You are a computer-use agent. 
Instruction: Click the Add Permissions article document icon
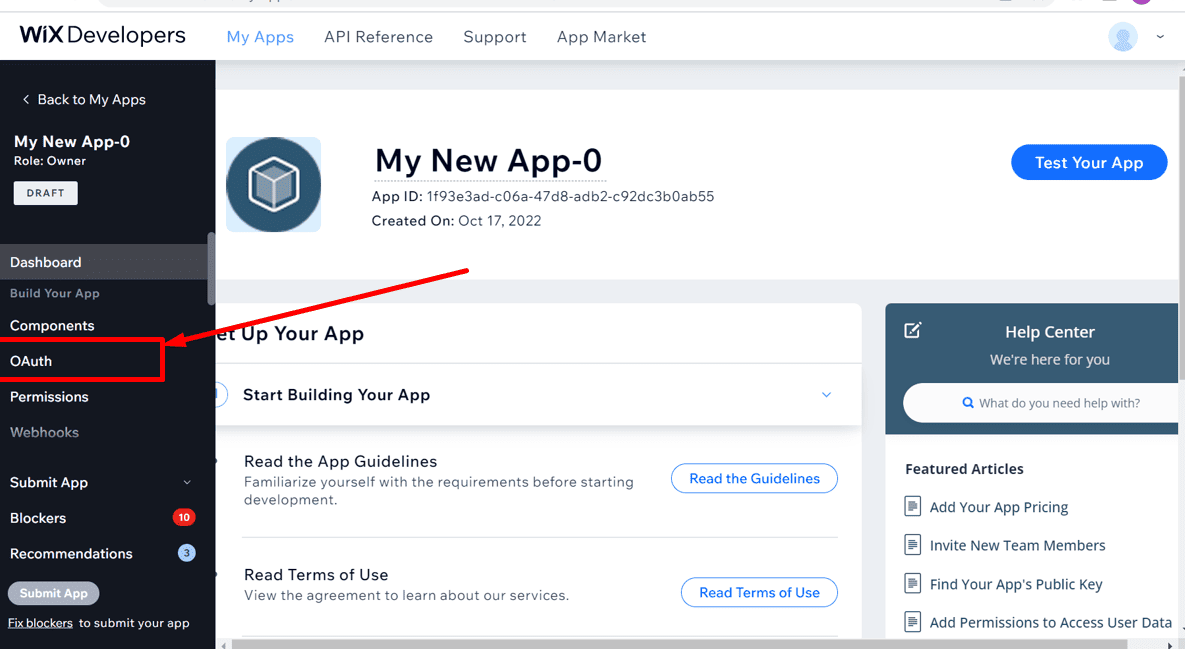(x=913, y=622)
